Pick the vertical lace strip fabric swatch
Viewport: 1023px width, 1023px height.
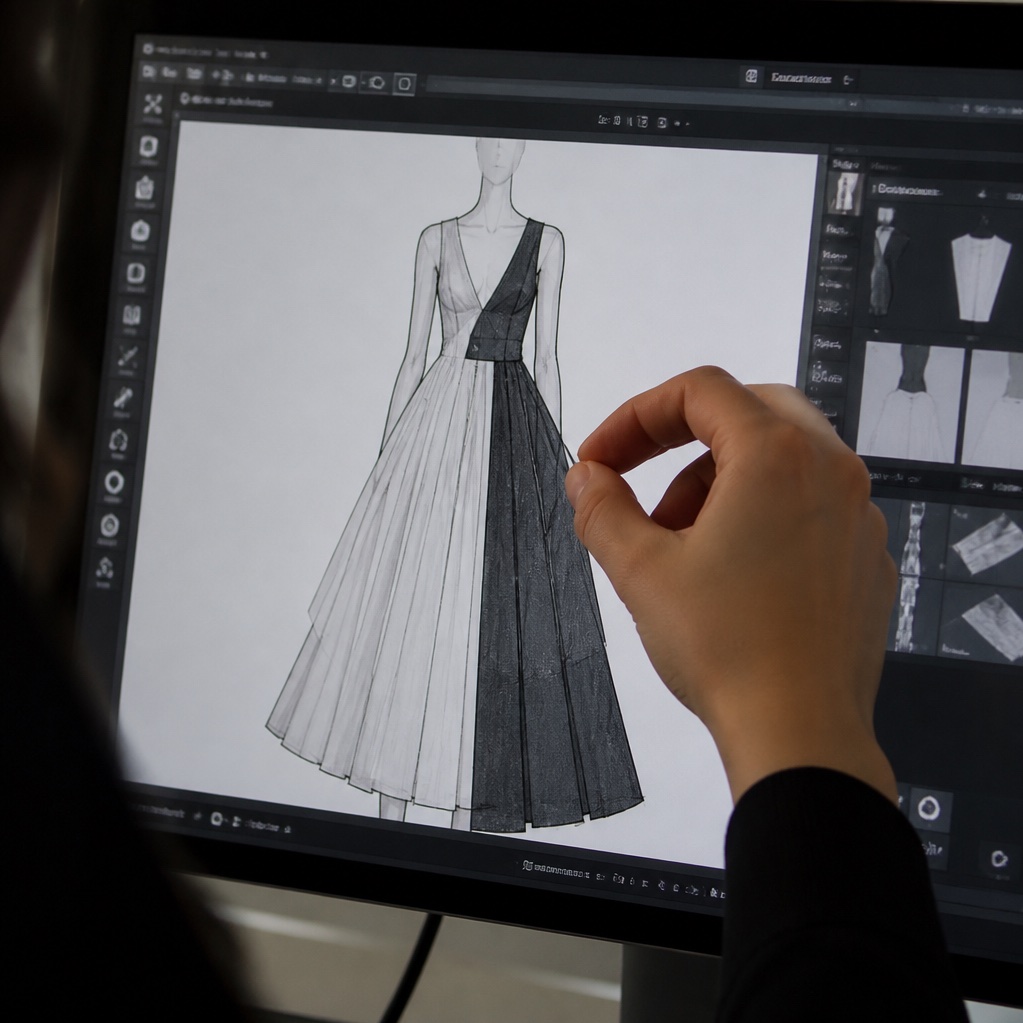click(x=909, y=577)
